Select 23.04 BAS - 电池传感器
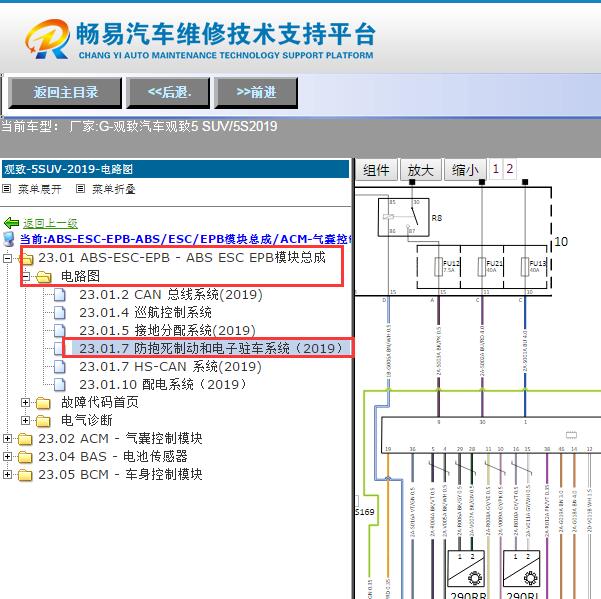This screenshot has width=601, height=599. coord(113,456)
